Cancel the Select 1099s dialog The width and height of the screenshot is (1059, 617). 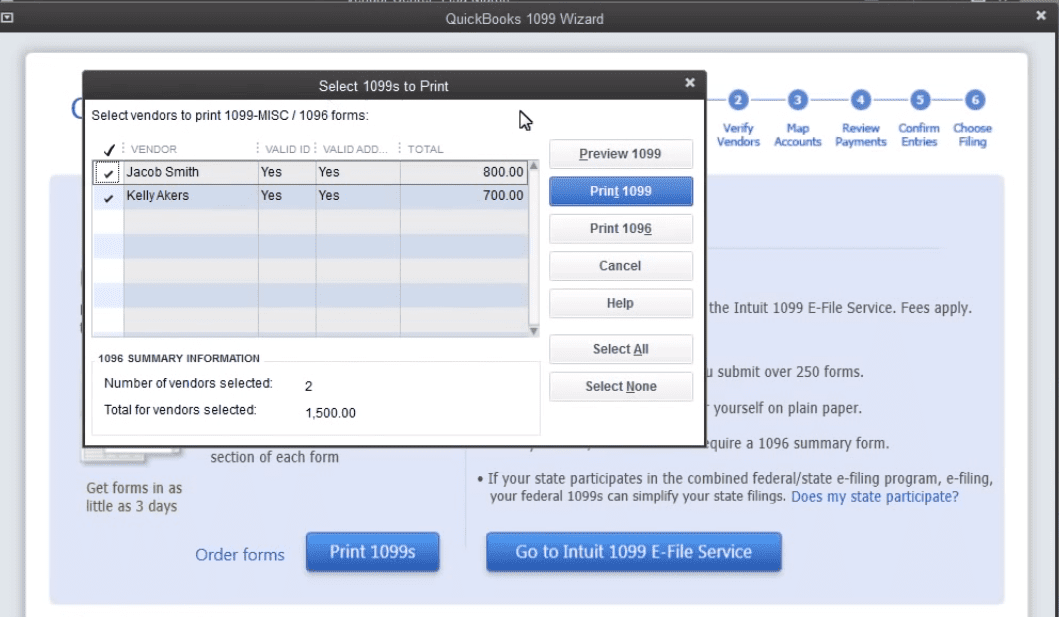point(620,265)
